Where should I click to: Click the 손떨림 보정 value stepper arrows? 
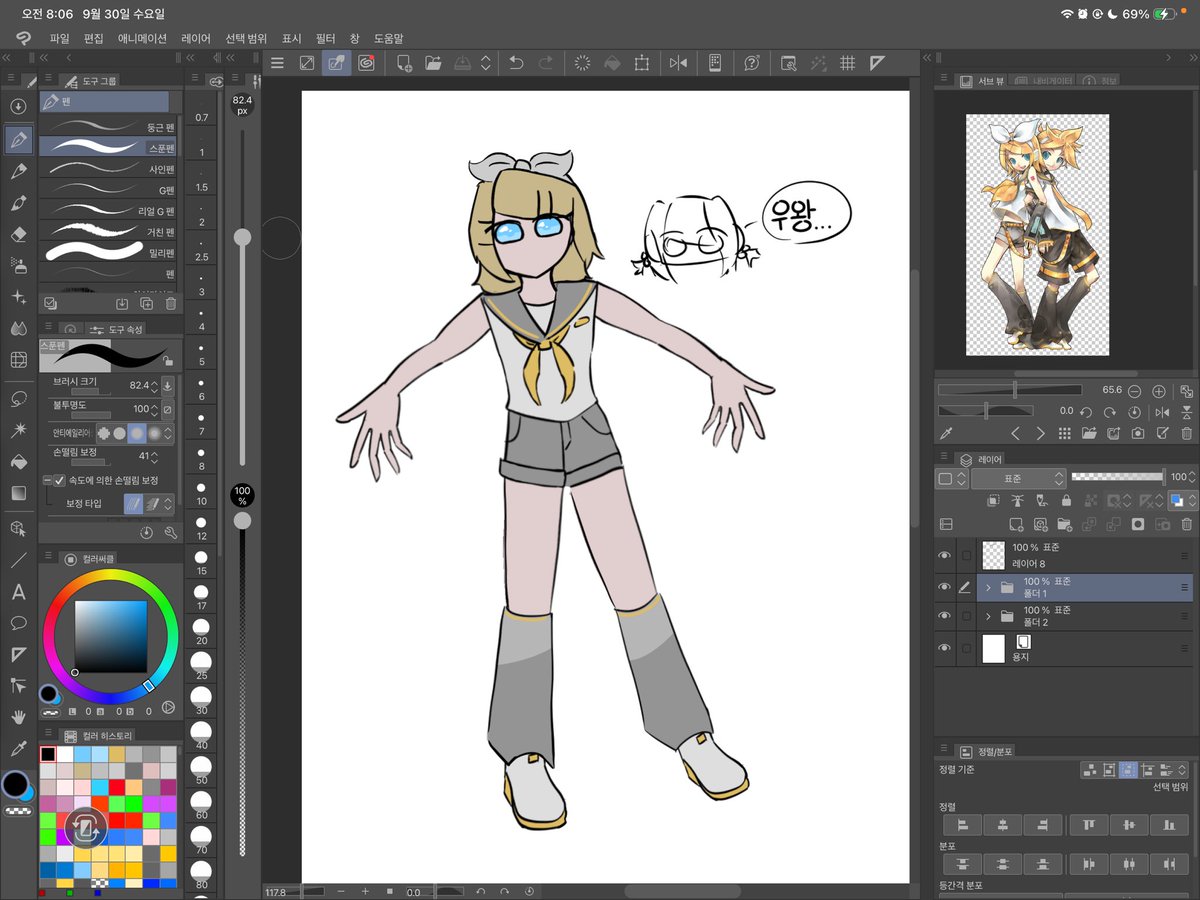click(155, 456)
